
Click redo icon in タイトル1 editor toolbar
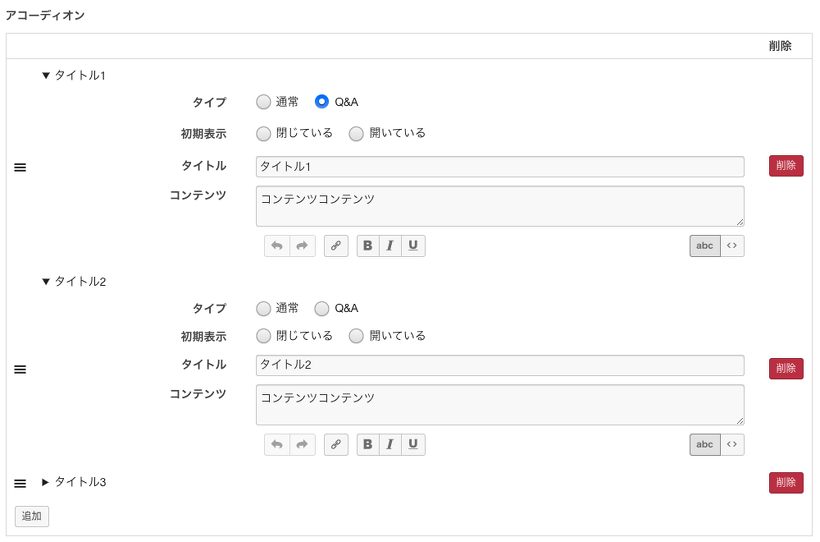click(302, 246)
